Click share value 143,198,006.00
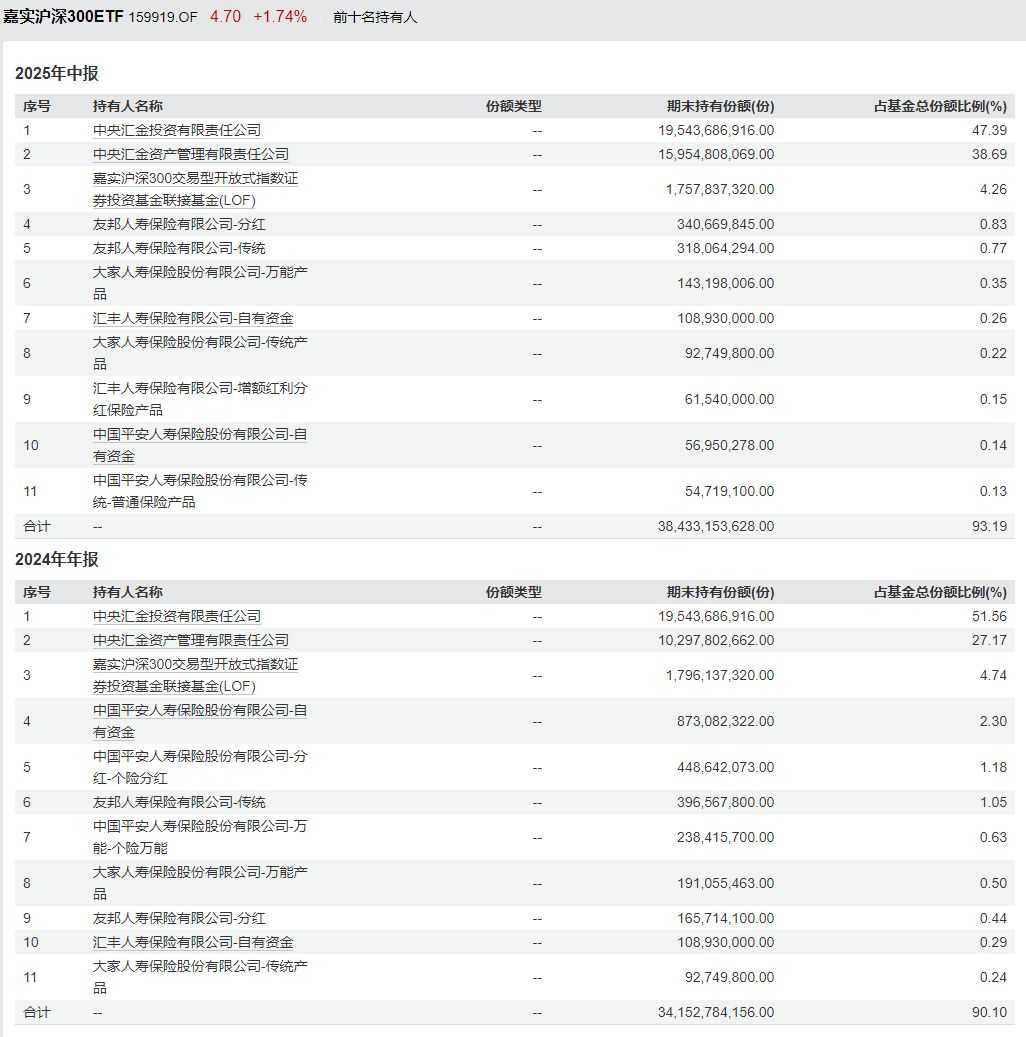The width and height of the screenshot is (1026, 1037). pyautogui.click(x=726, y=283)
